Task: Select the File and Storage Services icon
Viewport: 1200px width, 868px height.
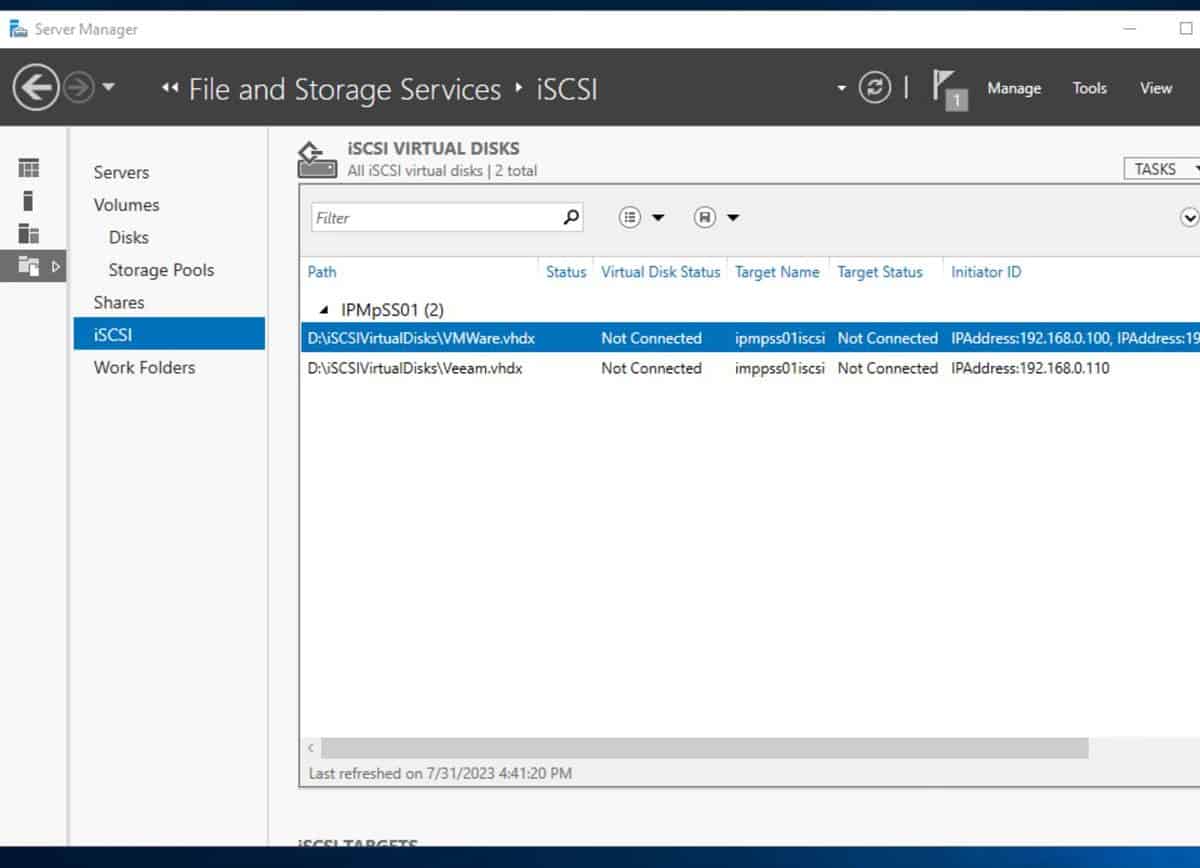Action: click(30, 266)
